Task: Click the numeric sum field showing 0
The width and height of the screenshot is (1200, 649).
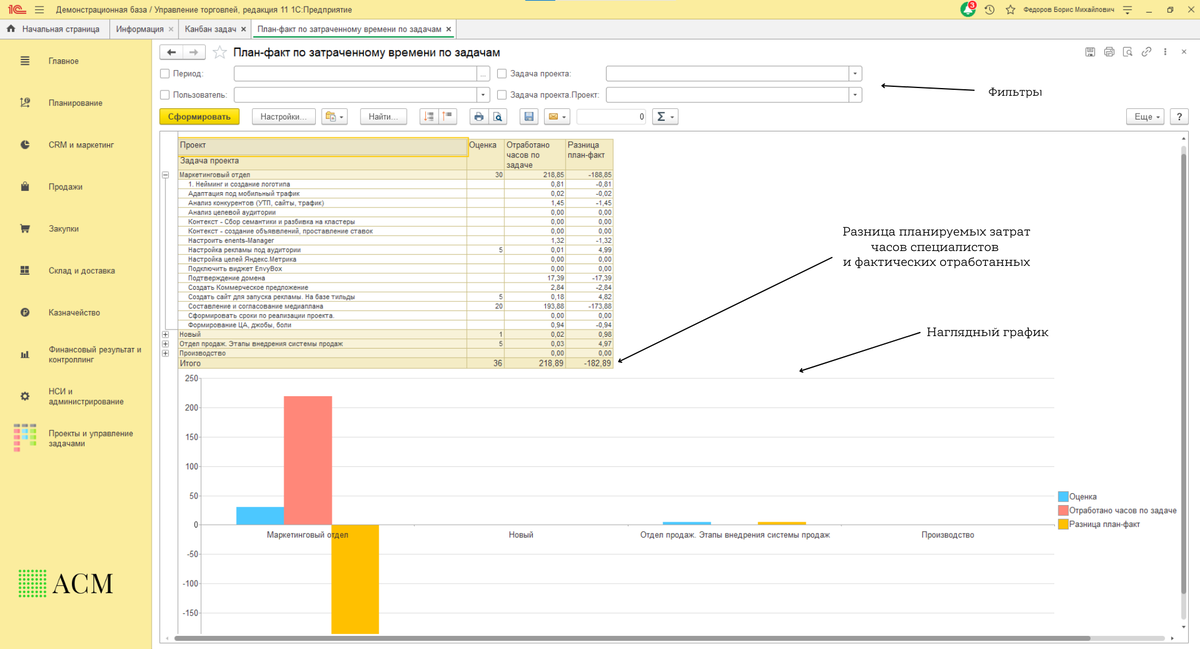Action: coord(612,117)
